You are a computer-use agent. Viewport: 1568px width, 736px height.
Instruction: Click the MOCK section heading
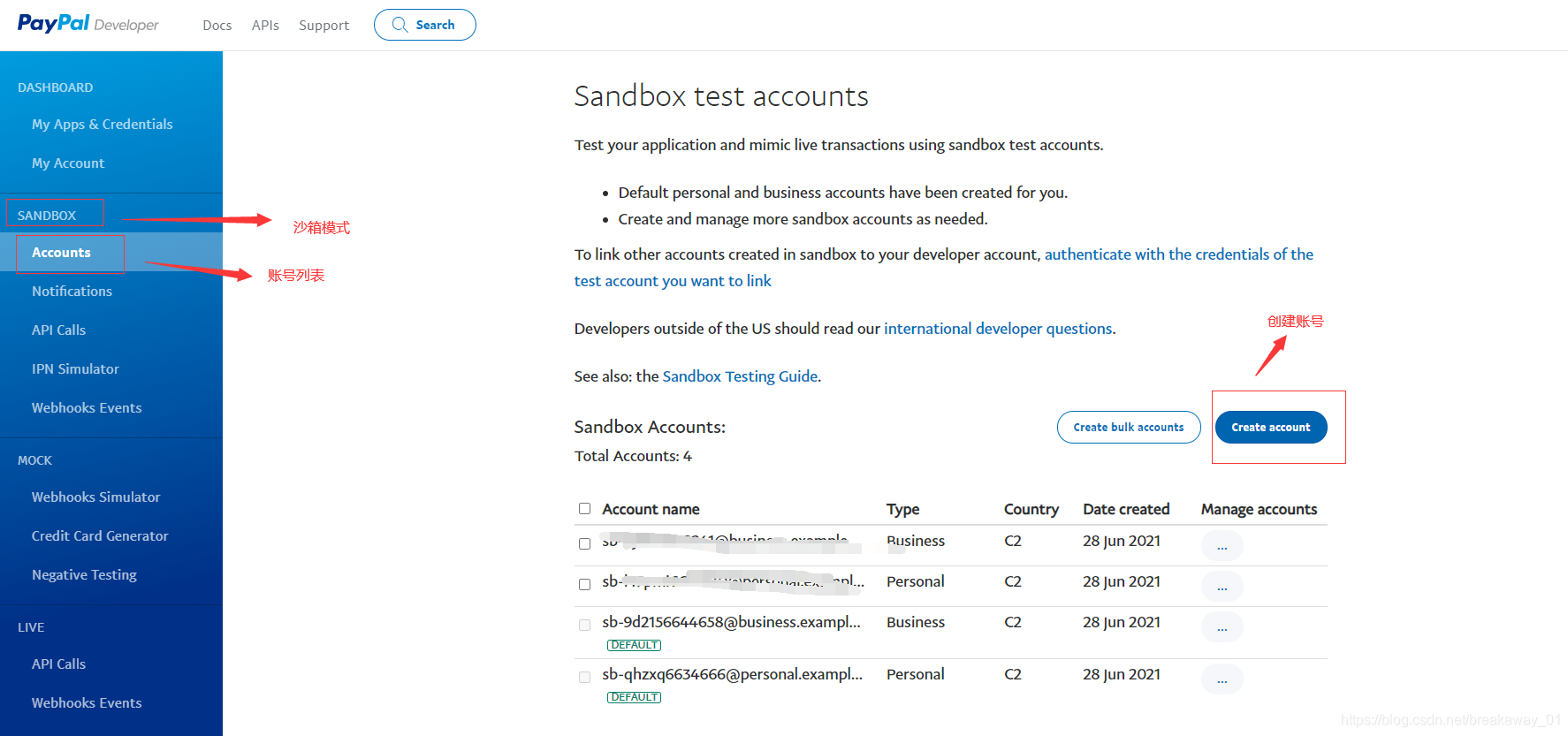tap(34, 460)
